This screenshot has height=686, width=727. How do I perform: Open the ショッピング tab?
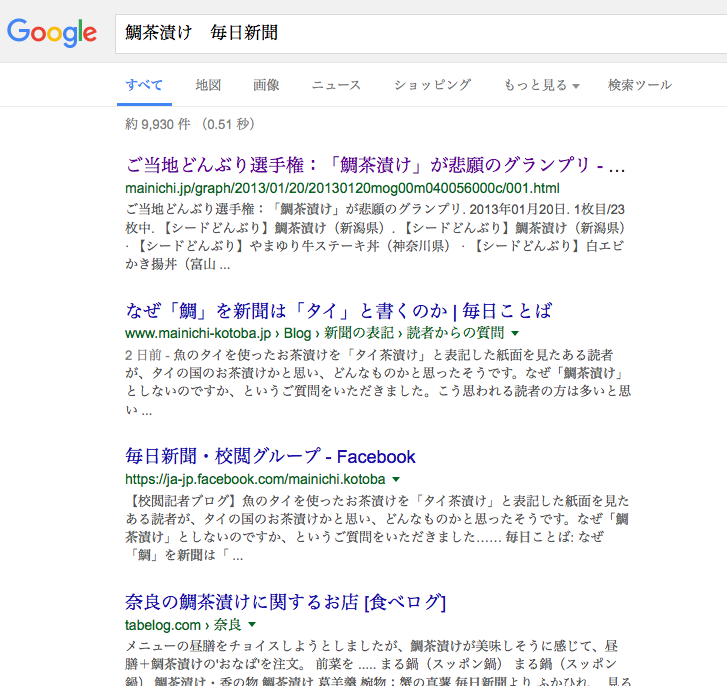(x=432, y=85)
